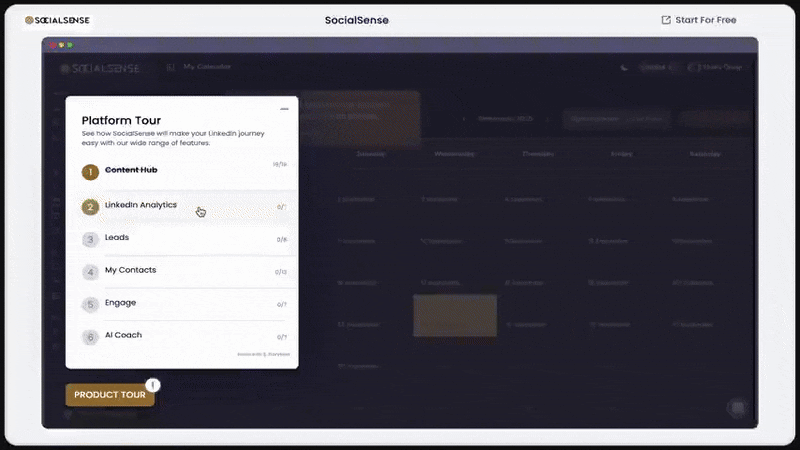
Task: Click the green traffic-light dot in the app window
Action: pyautogui.click(x=70, y=45)
